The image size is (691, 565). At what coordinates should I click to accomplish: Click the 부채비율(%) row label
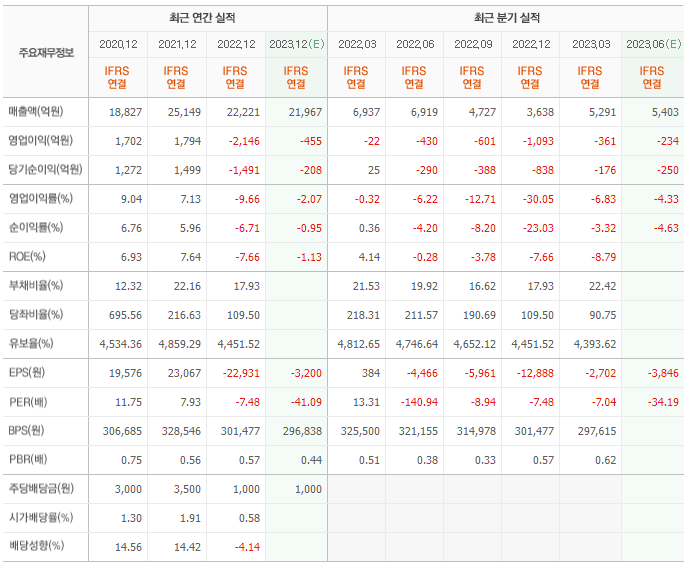36,286
